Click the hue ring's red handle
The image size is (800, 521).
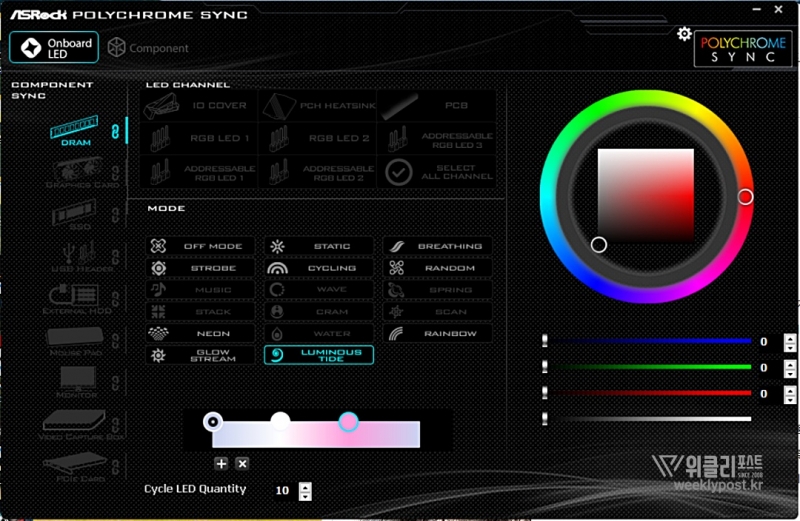pyautogui.click(x=745, y=196)
